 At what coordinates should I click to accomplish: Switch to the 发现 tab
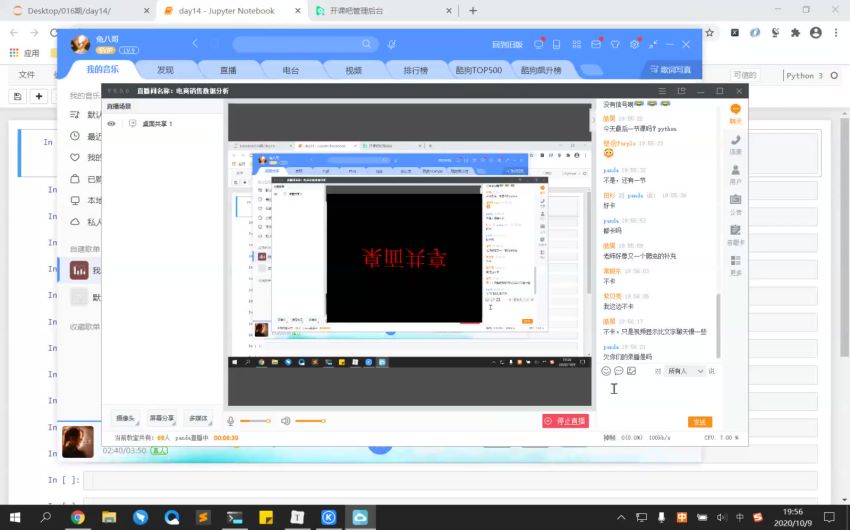[165, 70]
